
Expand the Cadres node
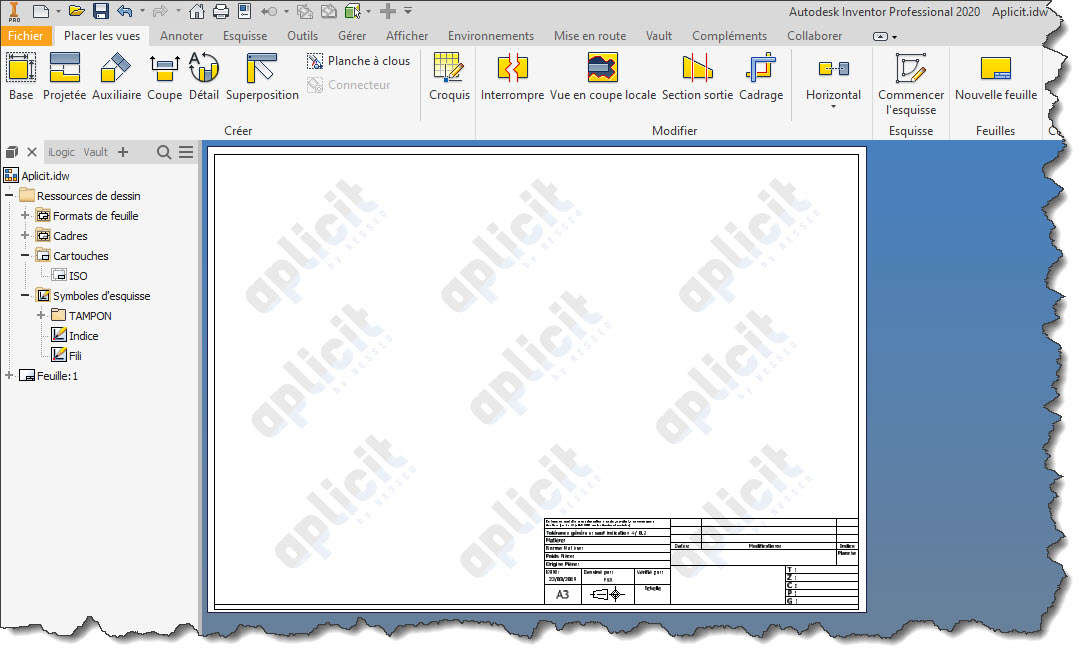pos(25,235)
